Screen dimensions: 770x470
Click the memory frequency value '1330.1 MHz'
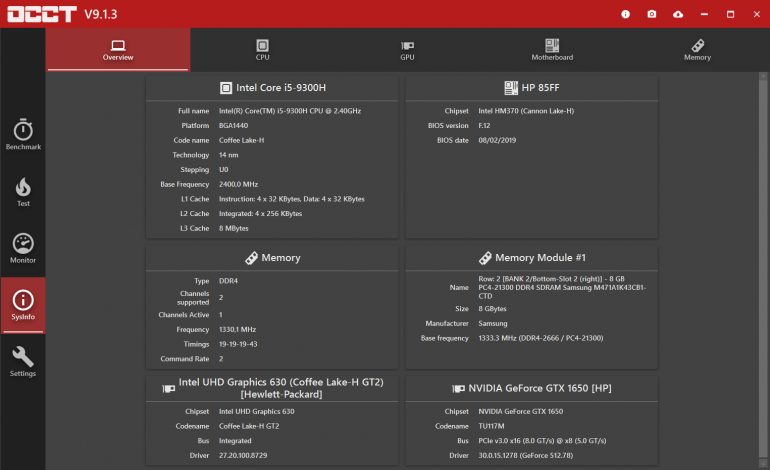tap(237, 330)
